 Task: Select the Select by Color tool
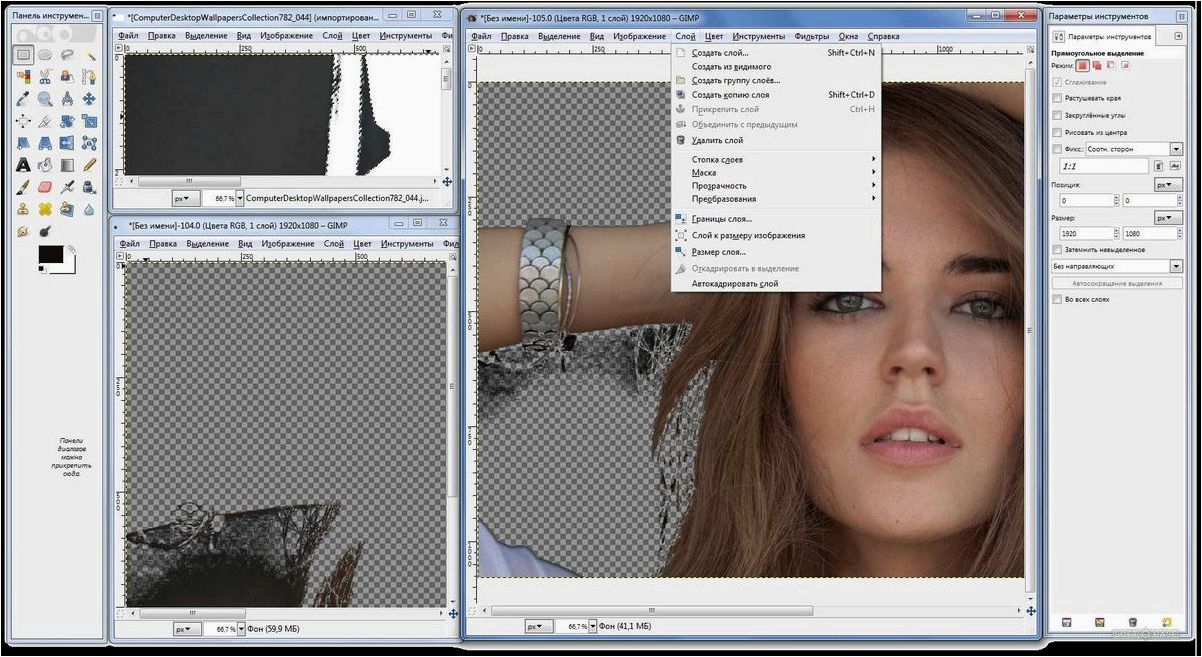click(23, 77)
